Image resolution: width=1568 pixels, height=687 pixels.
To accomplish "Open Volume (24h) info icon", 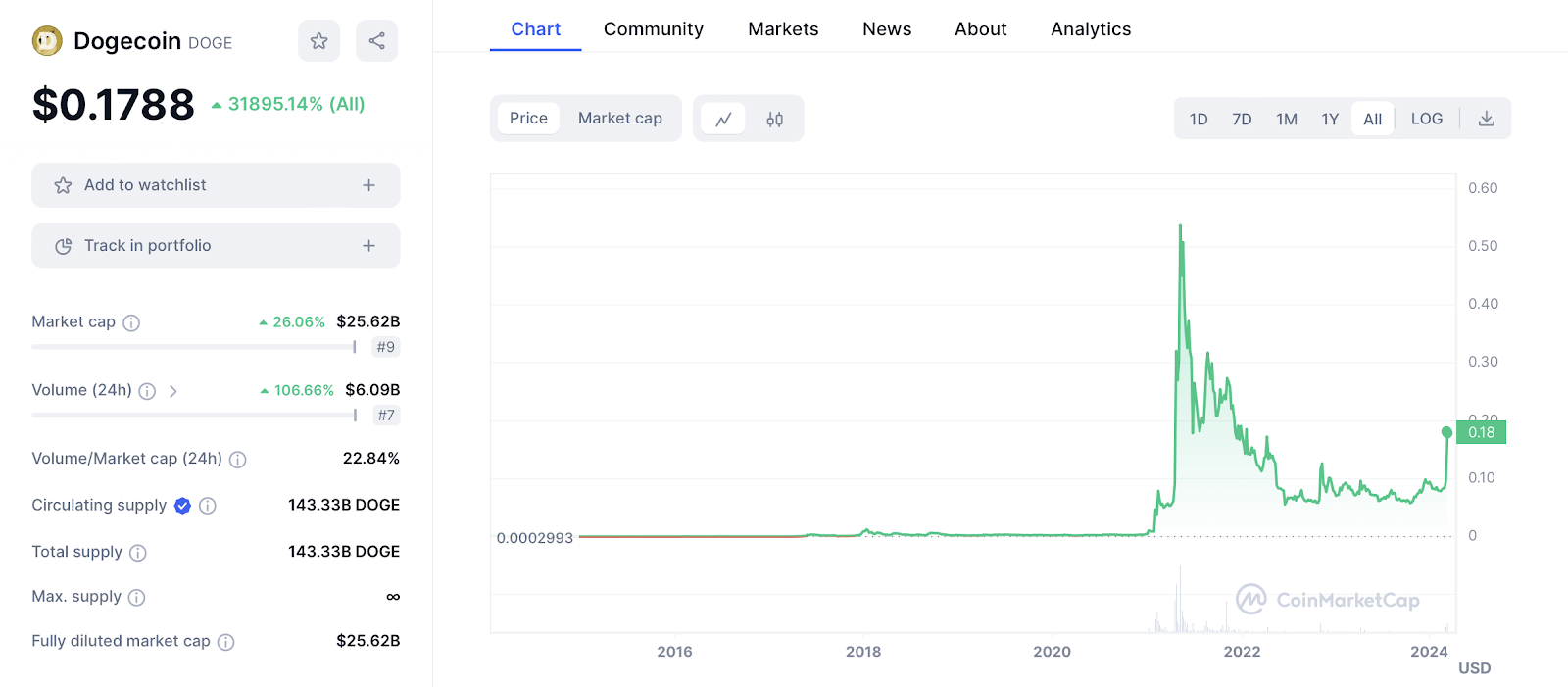I will pos(147,391).
